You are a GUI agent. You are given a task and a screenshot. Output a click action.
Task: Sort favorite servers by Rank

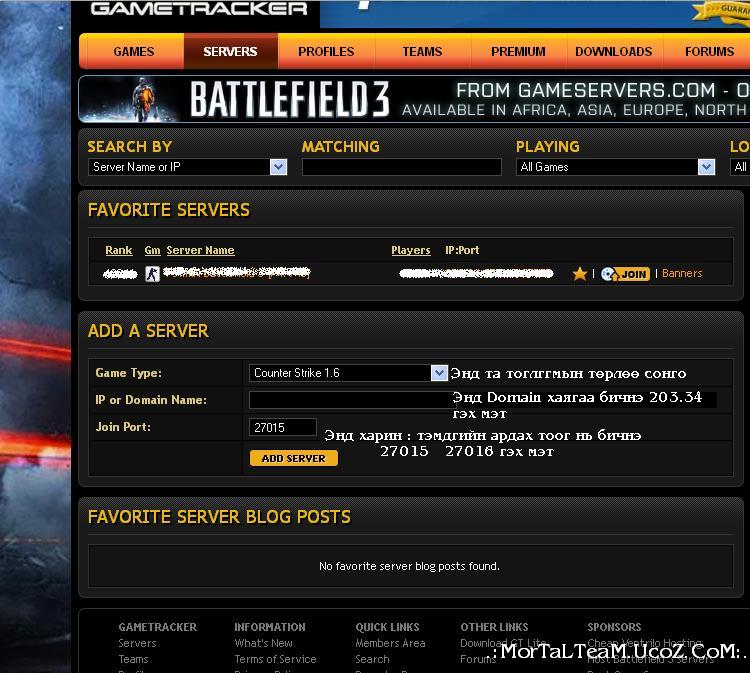pos(119,250)
